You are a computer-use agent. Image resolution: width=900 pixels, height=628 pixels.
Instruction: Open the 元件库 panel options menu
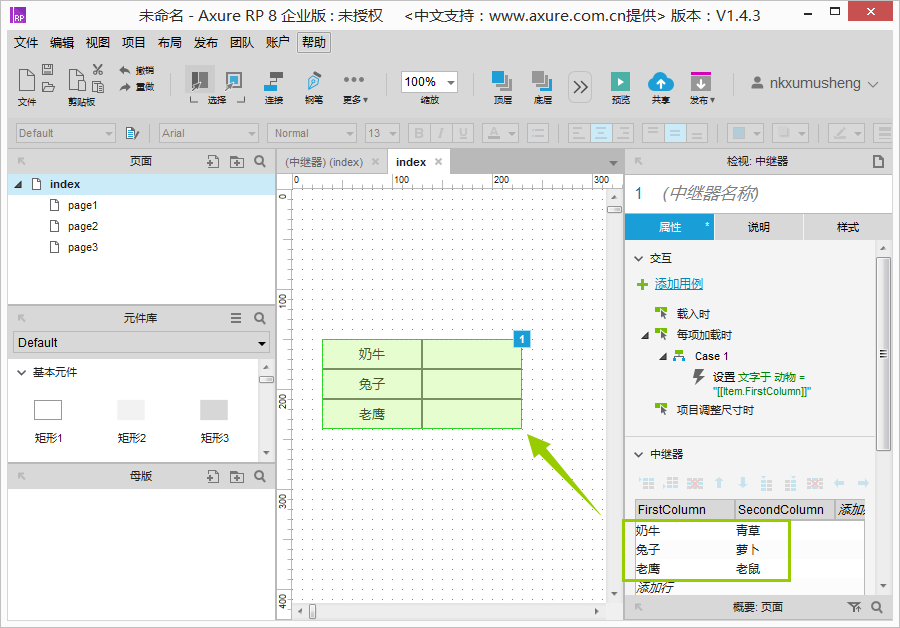pyautogui.click(x=236, y=318)
